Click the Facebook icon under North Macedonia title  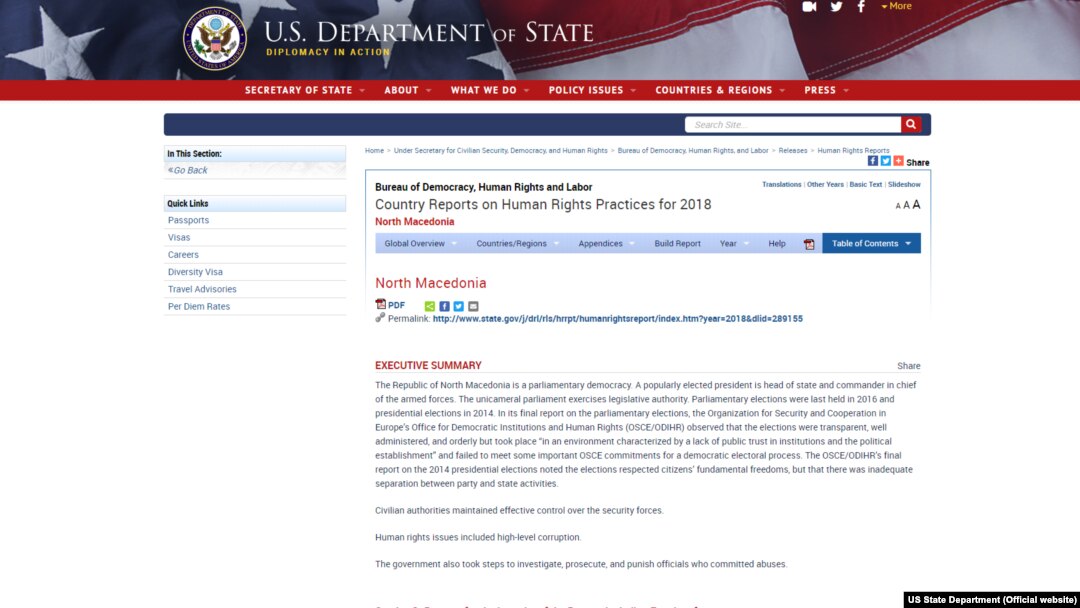click(x=444, y=306)
